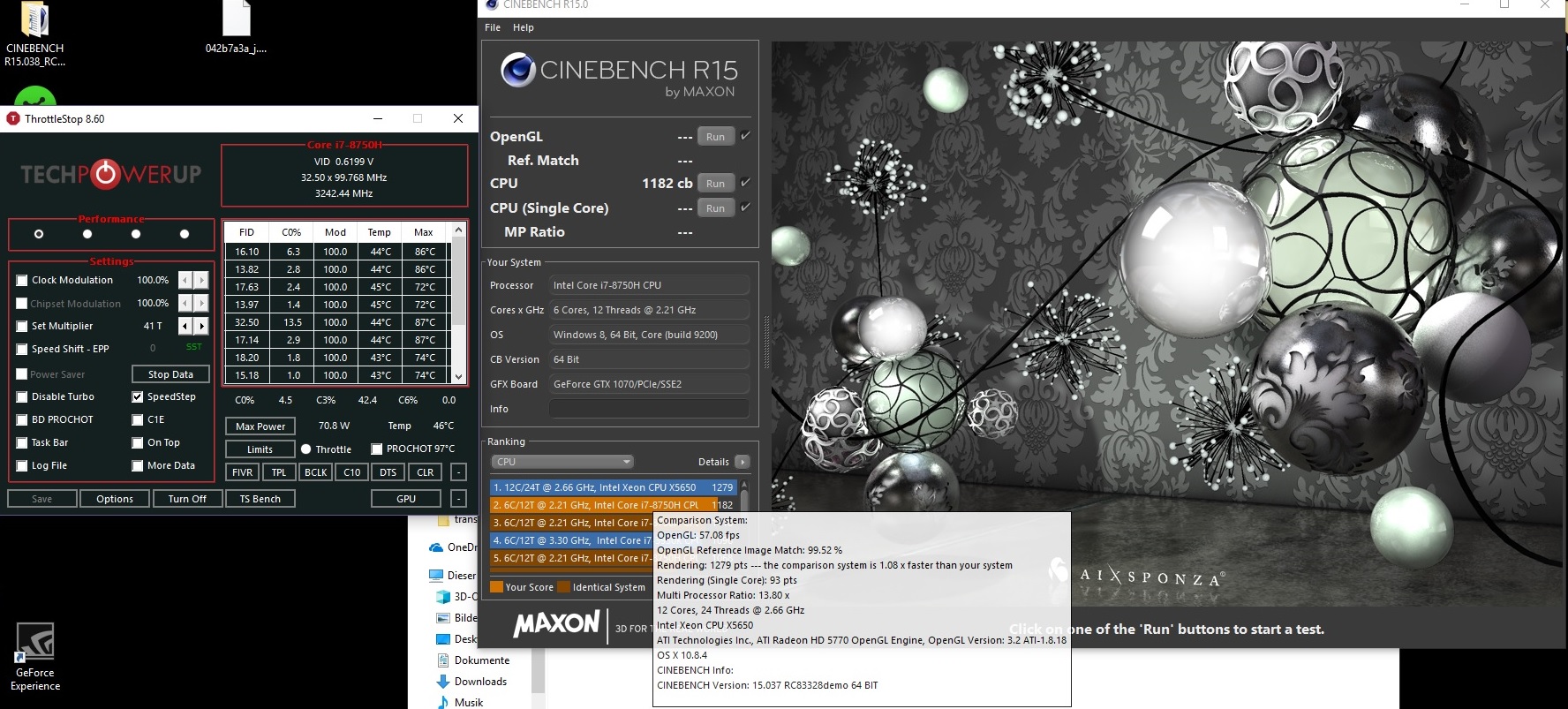The image size is (1568, 709).
Task: Enable Clock Modulation checkbox
Action: point(22,281)
